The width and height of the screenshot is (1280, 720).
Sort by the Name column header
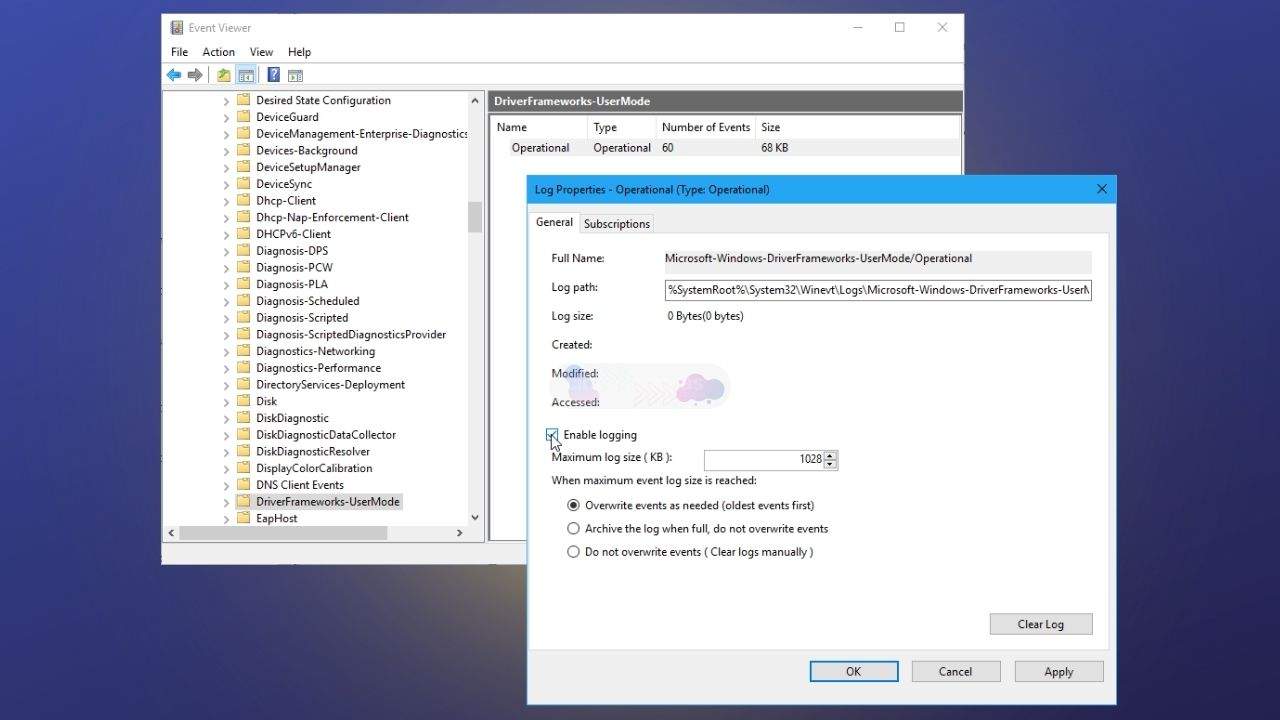coord(539,127)
